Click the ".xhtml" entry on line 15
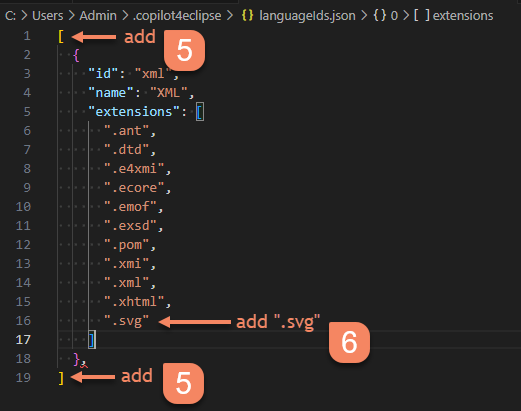The width and height of the screenshot is (521, 411). pos(134,302)
